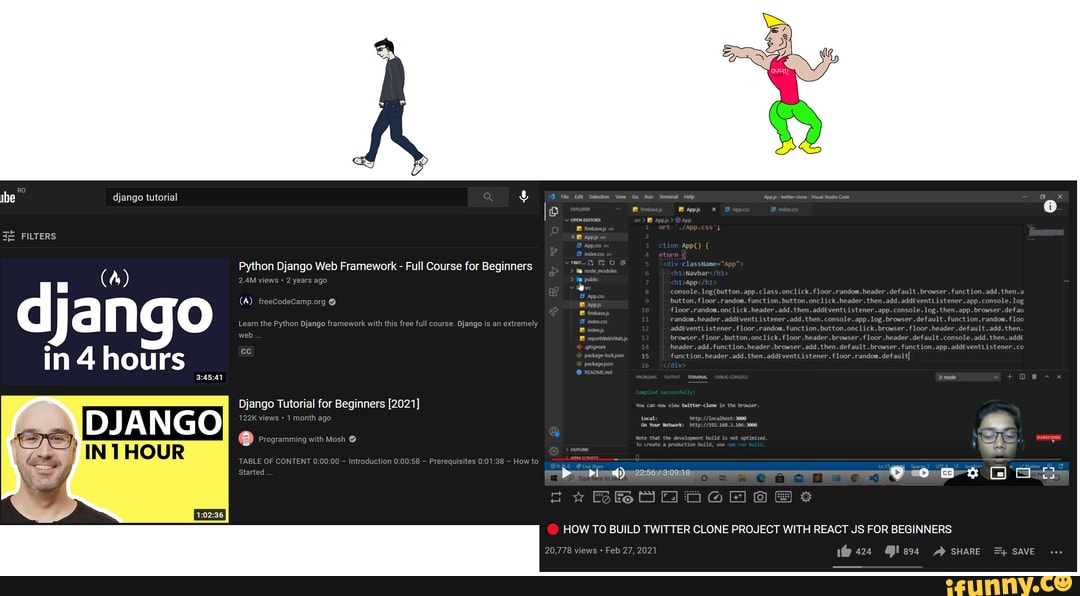This screenshot has width=1080, height=596.
Task: Activate miniplayer mode on the video
Action: [x=998, y=473]
